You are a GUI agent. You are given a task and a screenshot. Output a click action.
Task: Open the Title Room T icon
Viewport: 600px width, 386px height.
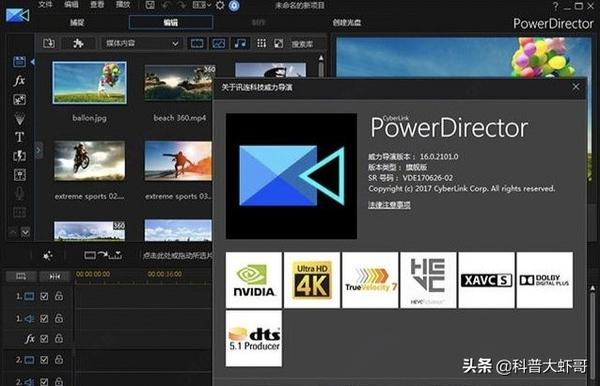click(x=20, y=137)
